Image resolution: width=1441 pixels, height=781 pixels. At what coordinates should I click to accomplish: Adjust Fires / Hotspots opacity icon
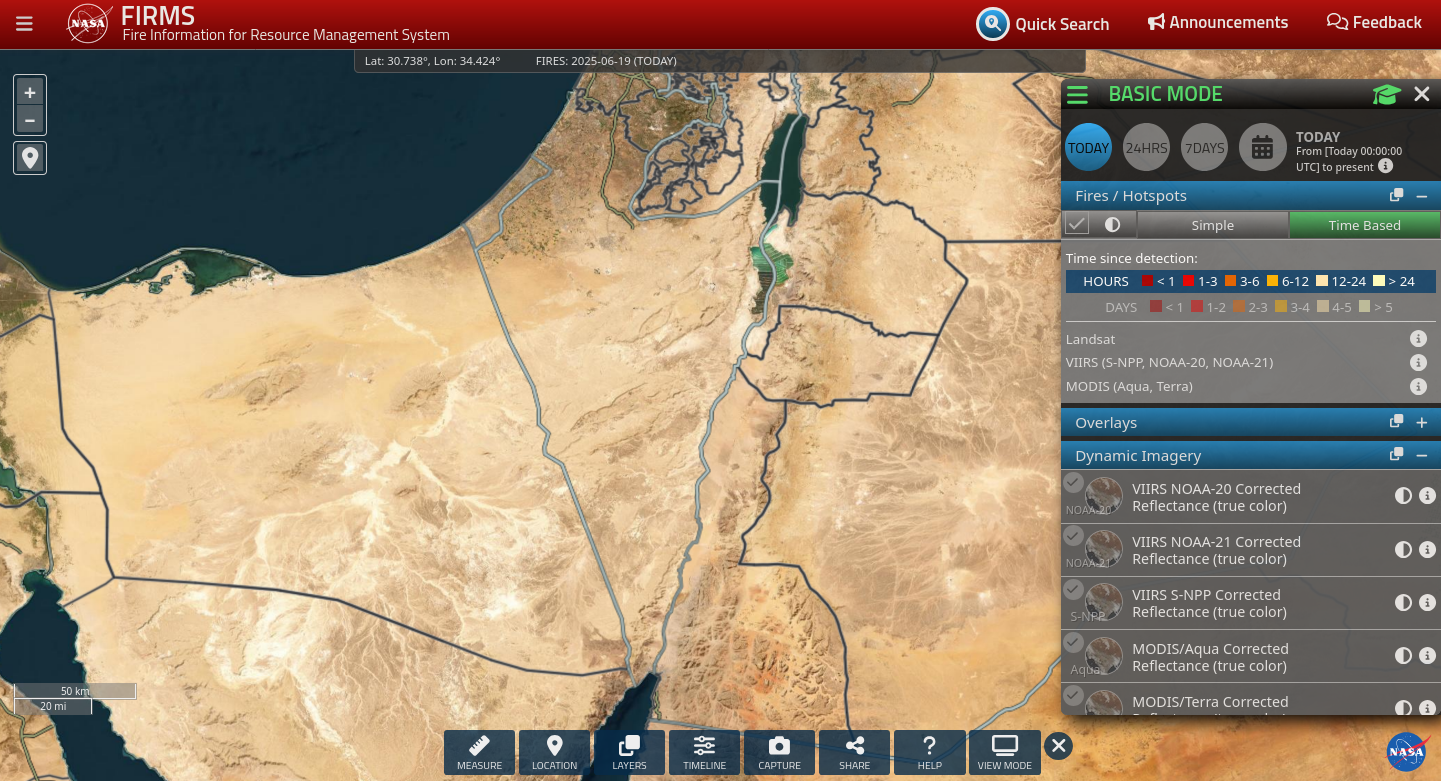(x=1112, y=224)
